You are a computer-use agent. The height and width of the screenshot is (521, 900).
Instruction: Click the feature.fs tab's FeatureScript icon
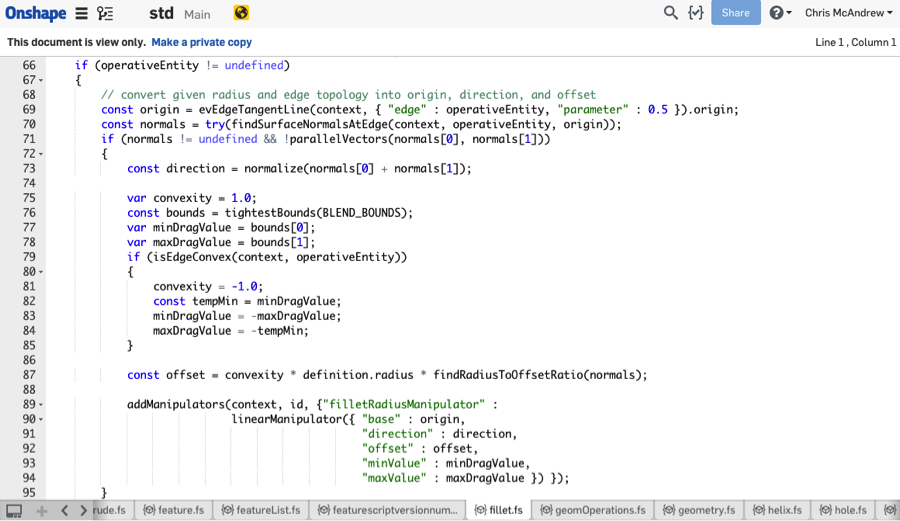point(149,510)
